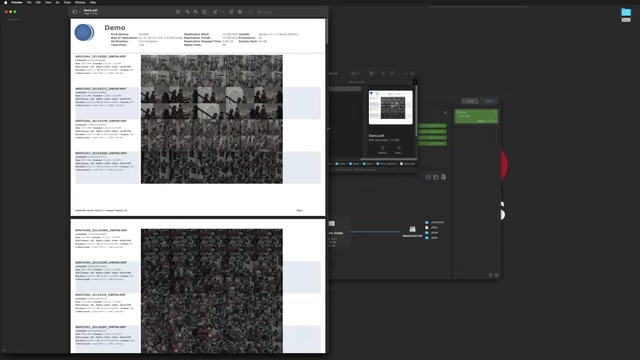
Task: Click the PDF window vertical scrollbar
Action: (326, 31)
